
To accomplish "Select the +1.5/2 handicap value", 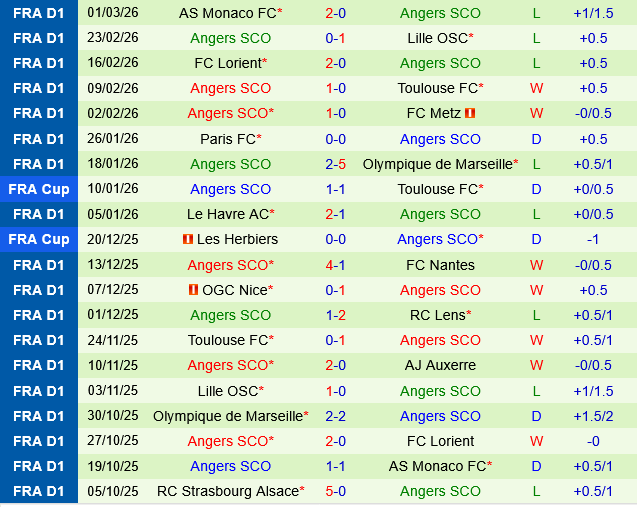I will click(593, 416).
